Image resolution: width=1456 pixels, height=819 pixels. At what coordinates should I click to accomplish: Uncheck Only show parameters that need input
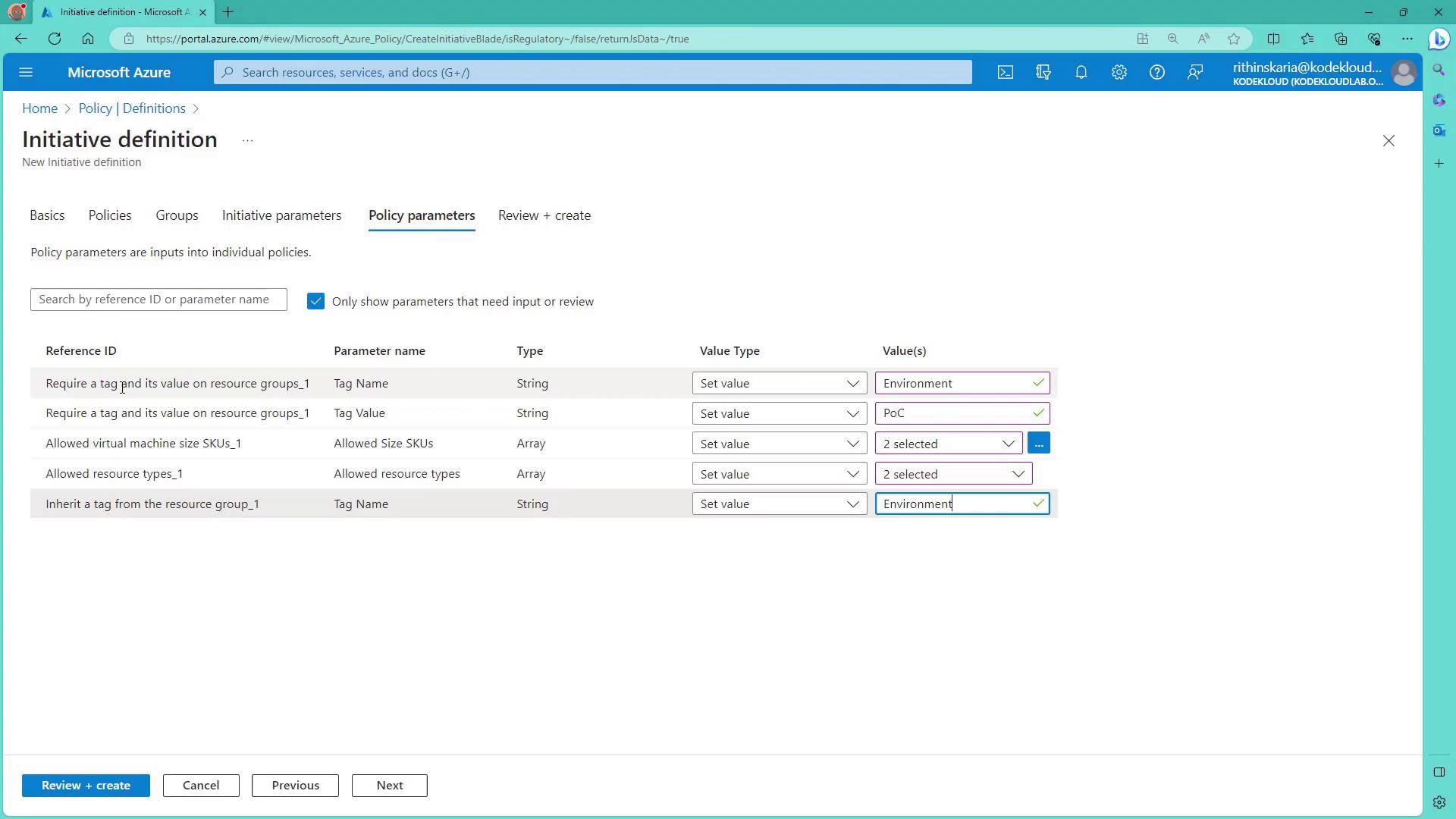tap(315, 302)
